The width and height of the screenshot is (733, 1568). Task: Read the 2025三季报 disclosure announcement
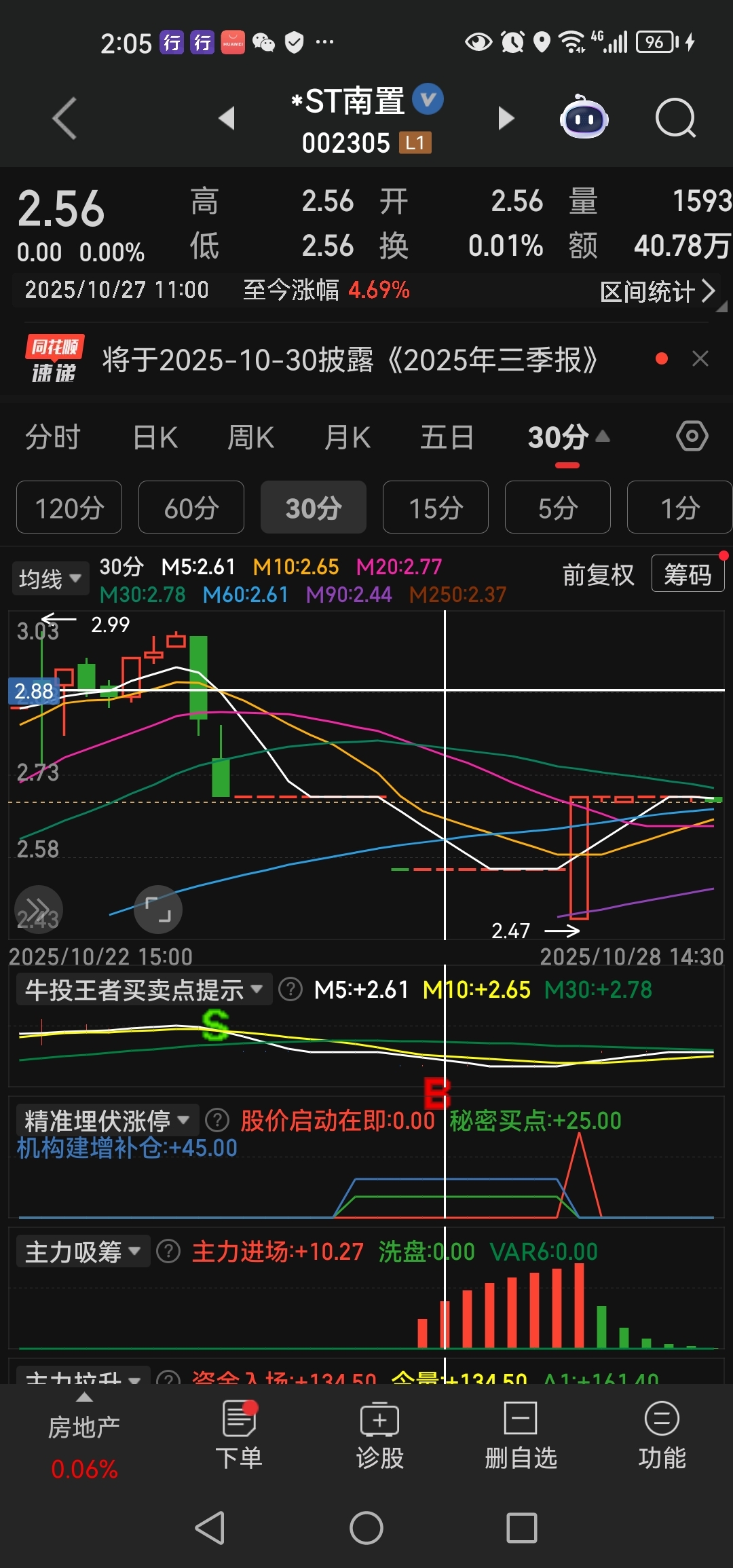pyautogui.click(x=350, y=360)
